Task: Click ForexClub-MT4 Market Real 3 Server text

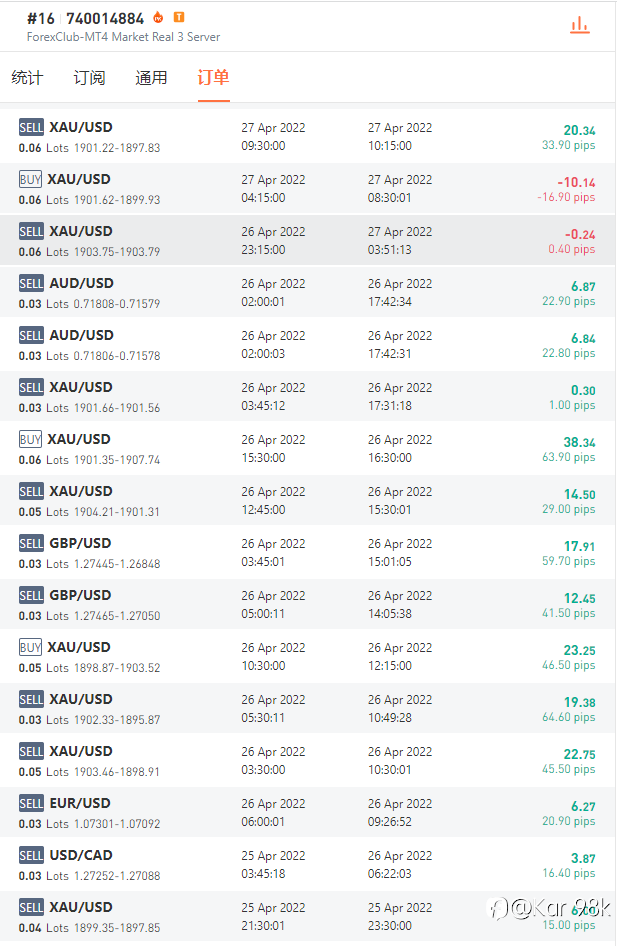Action: pyautogui.click(x=123, y=37)
